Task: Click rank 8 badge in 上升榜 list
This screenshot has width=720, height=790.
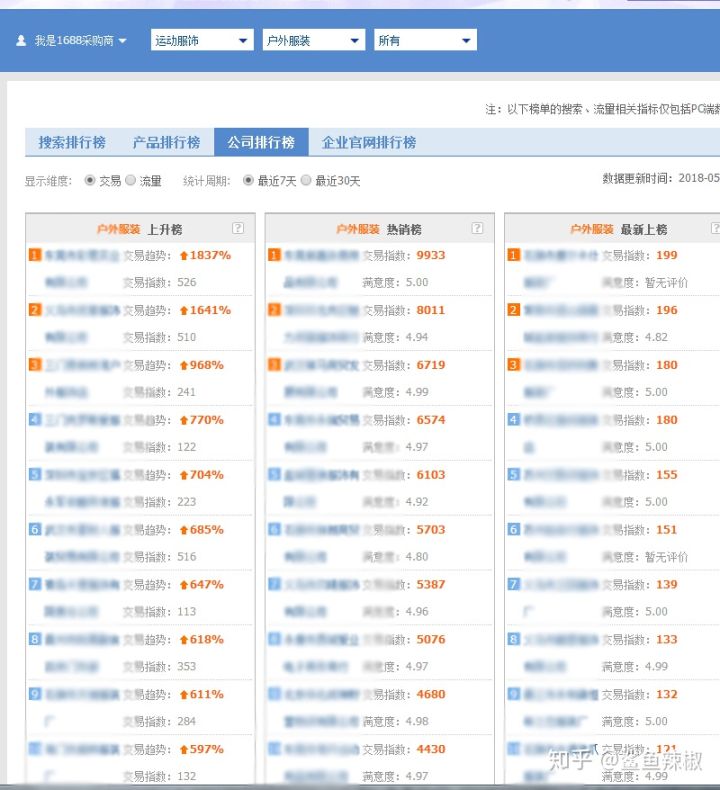Action: [x=34, y=639]
